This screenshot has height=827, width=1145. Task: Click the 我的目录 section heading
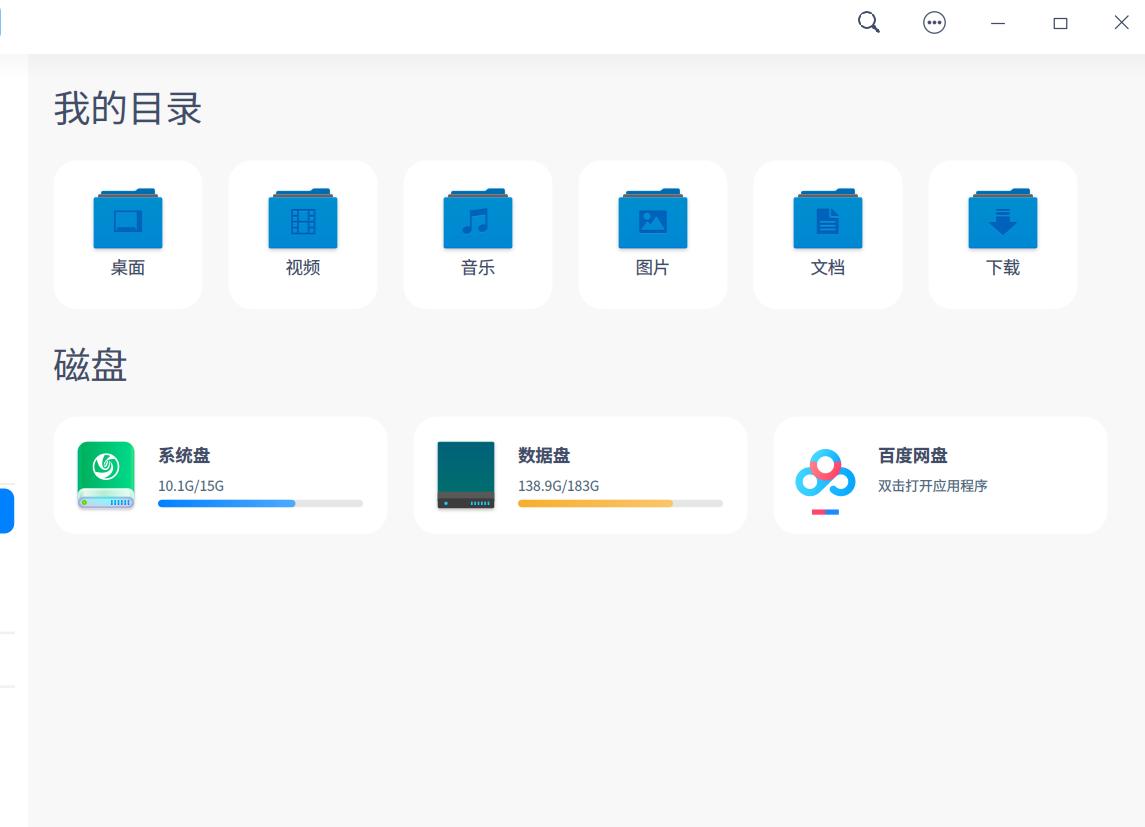click(x=128, y=110)
